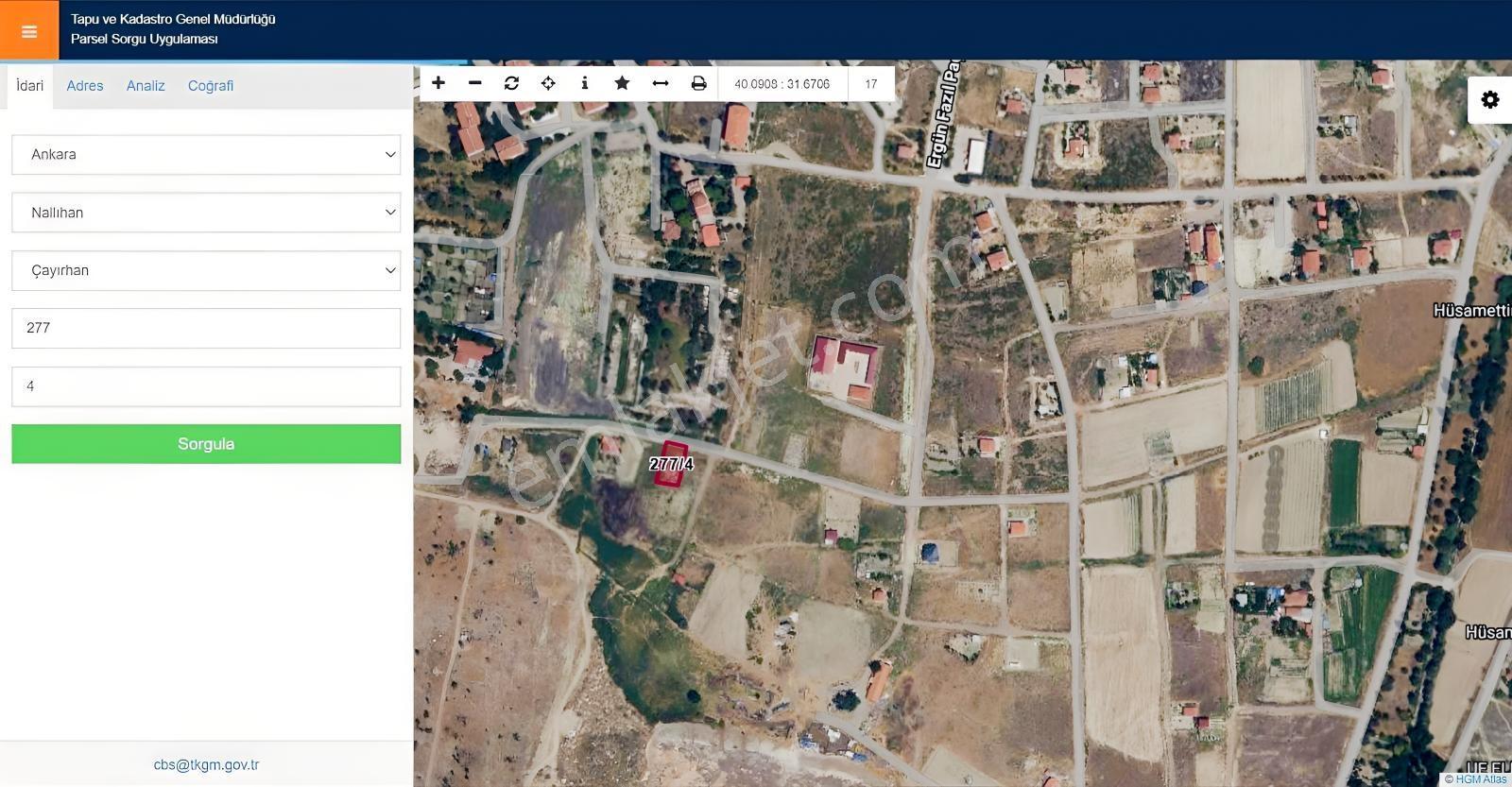Open the Çayırhan neighborhood dropdown

point(206,270)
